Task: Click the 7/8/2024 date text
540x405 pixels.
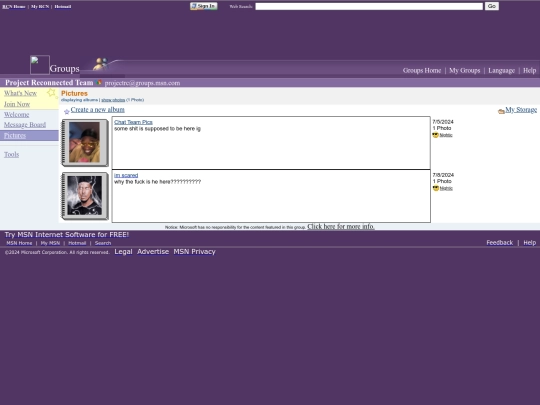Action: point(443,175)
